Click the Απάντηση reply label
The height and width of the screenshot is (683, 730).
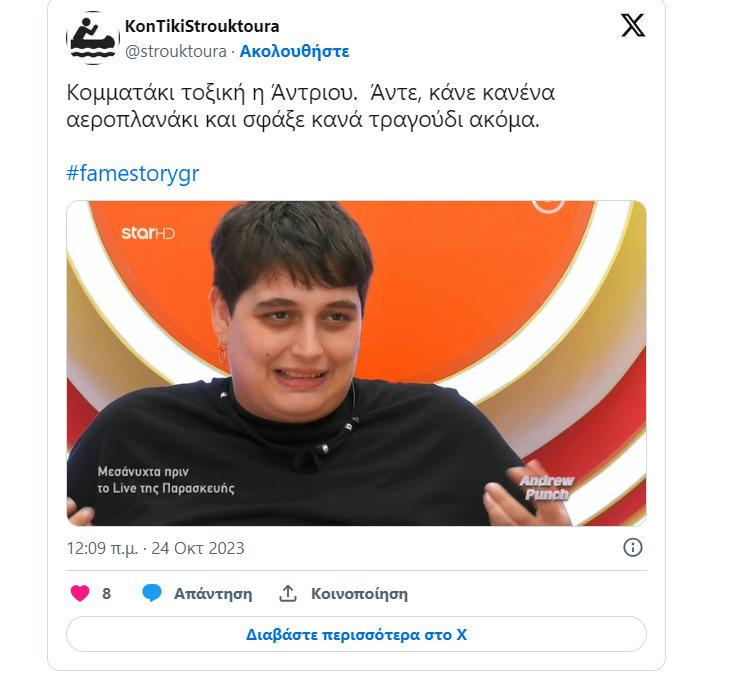pyautogui.click(x=213, y=594)
